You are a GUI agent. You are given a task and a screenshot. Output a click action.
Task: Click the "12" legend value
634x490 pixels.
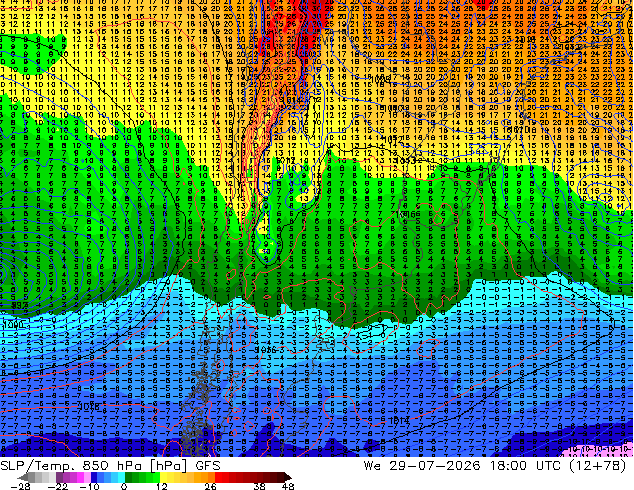point(162,486)
